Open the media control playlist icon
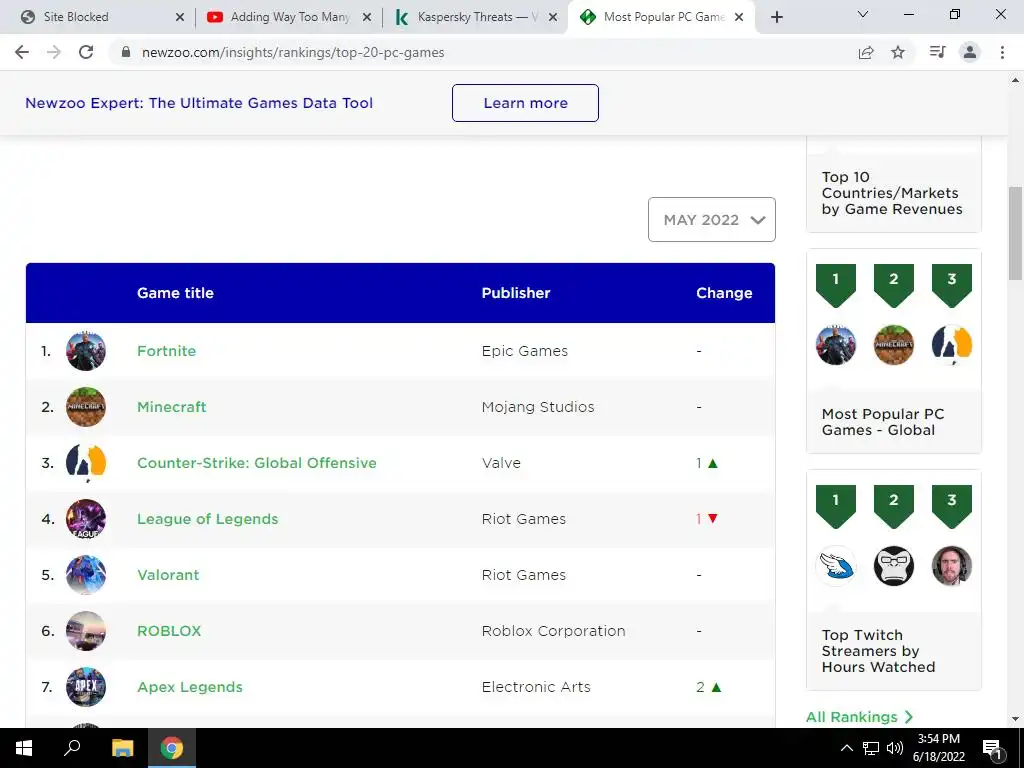 pos(937,52)
